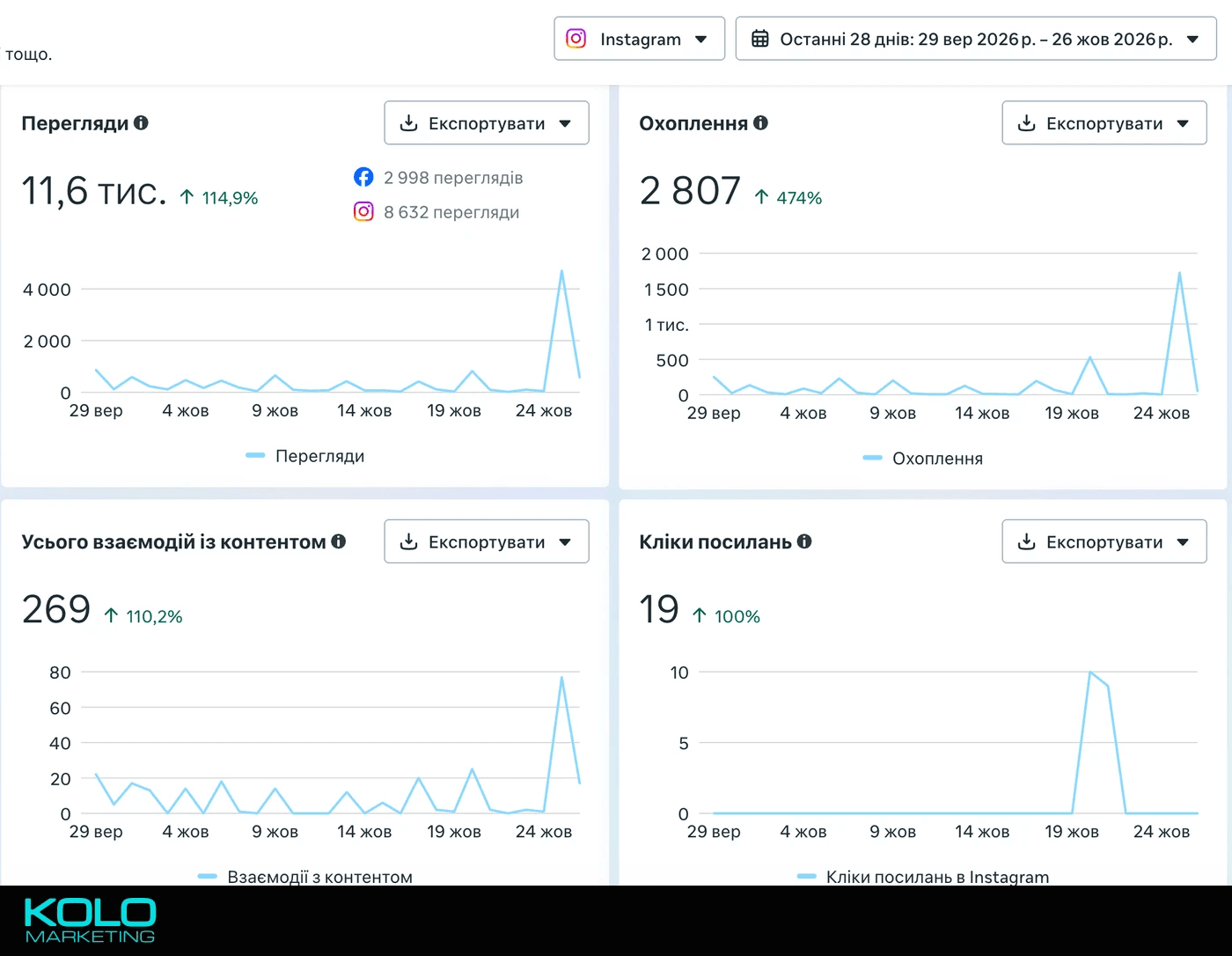Screen dimensions: 1232x956
Task: Click the info icon next to Охоплення
Action: point(760,123)
